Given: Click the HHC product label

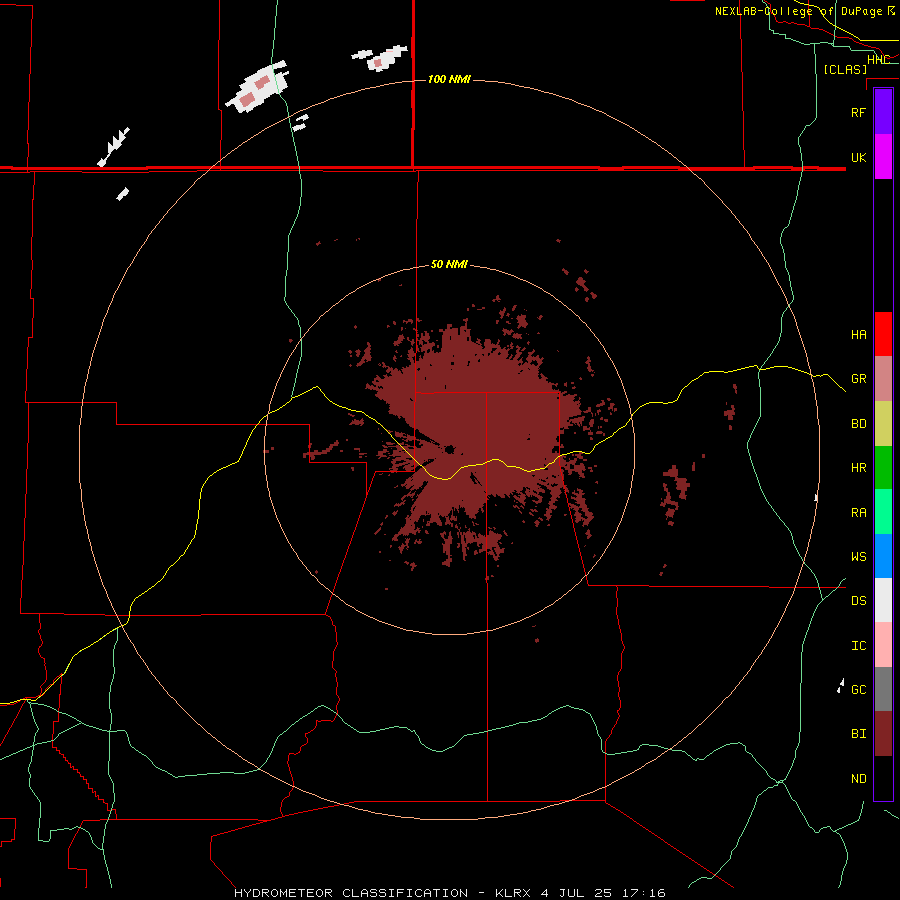Looking at the screenshot, I should tap(878, 59).
